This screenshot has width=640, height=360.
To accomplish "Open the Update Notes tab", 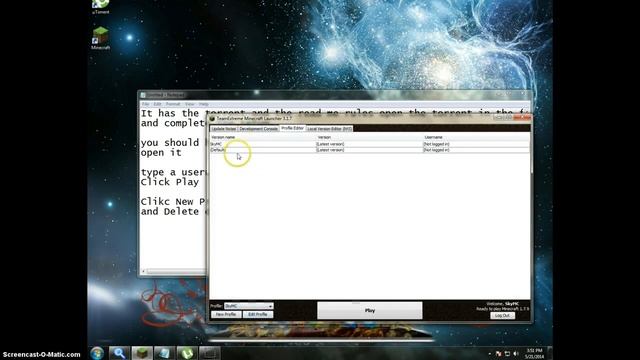I will click(224, 129).
